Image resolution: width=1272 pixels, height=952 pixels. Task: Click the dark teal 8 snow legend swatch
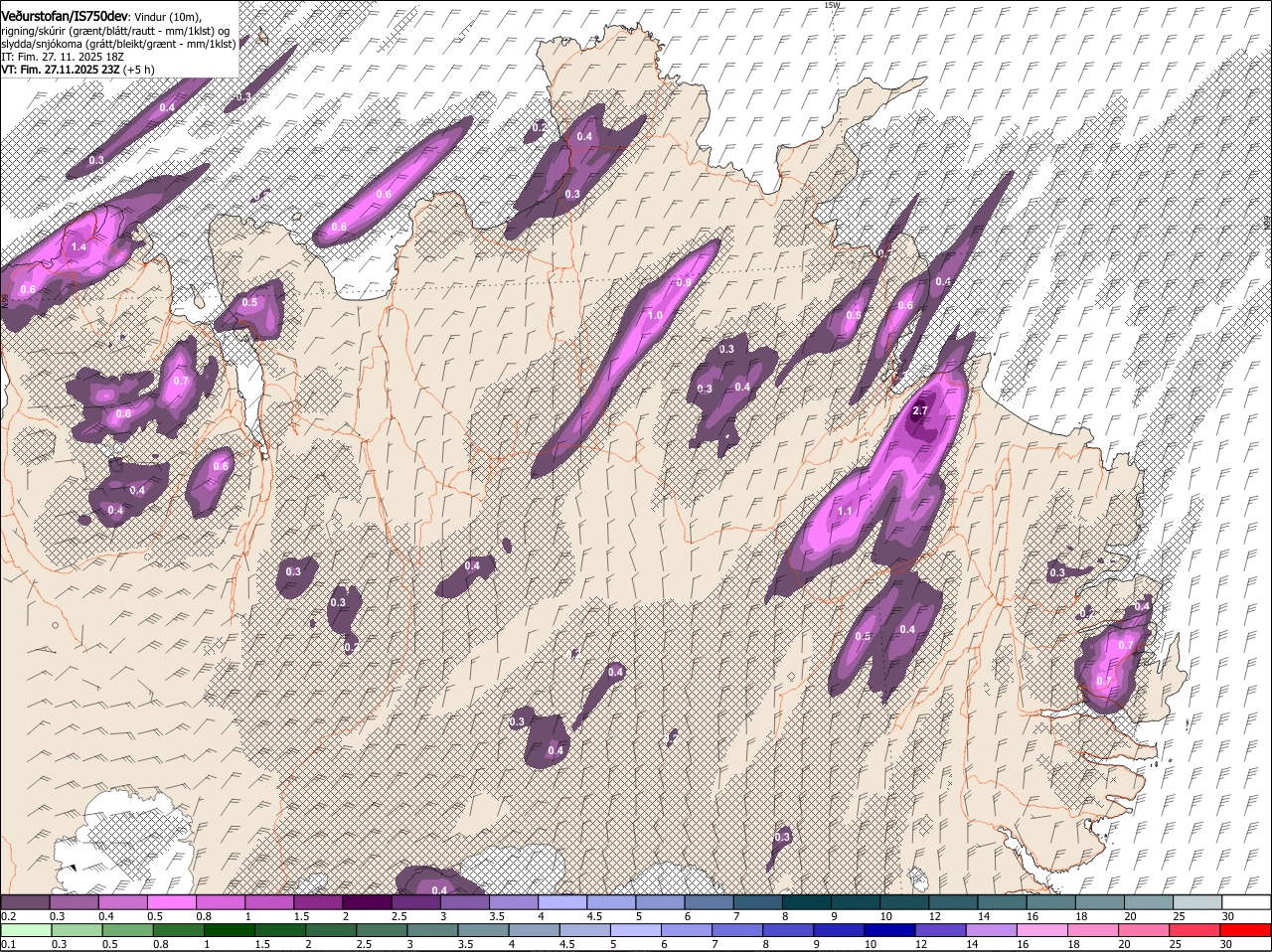tap(807, 901)
